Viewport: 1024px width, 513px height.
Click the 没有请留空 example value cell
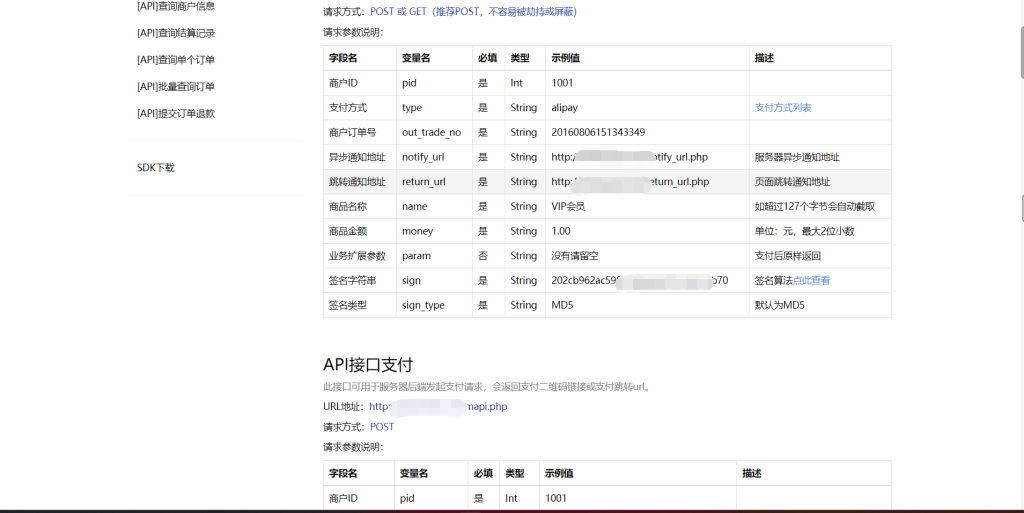pyautogui.click(x=579, y=256)
